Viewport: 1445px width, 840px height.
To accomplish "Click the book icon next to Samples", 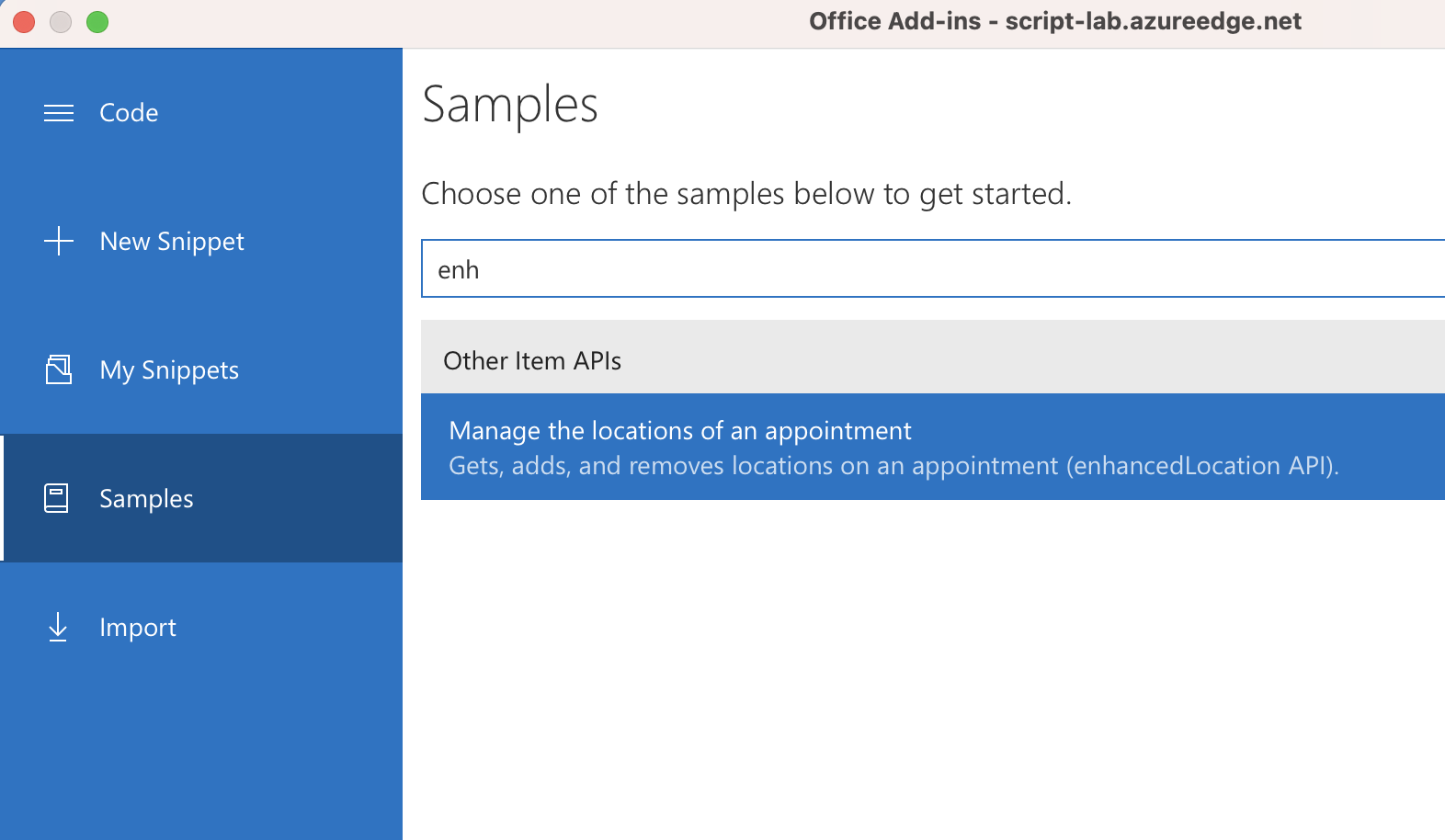I will (x=58, y=498).
